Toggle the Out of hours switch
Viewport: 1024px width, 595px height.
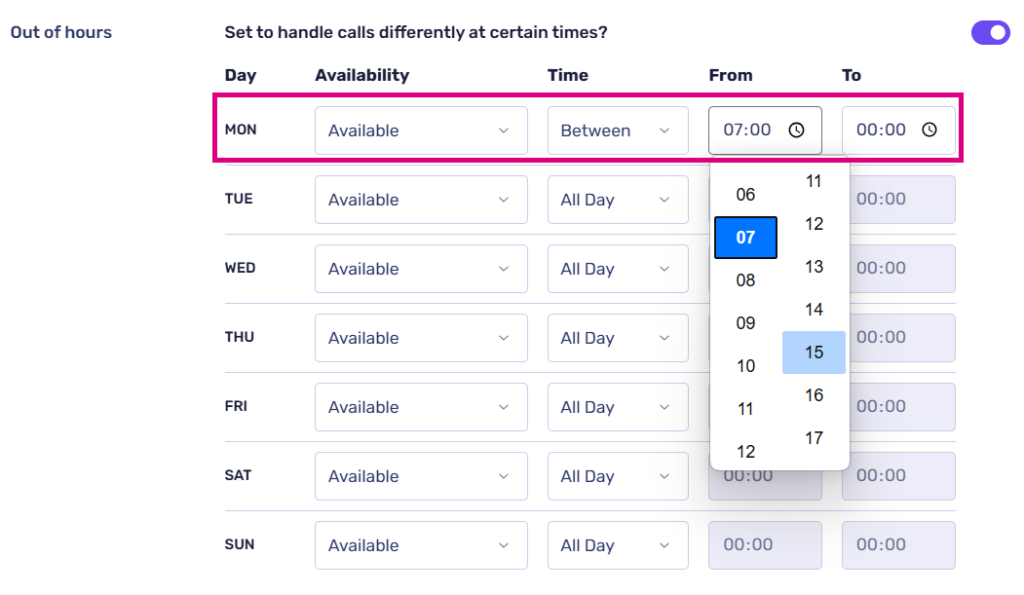(990, 33)
